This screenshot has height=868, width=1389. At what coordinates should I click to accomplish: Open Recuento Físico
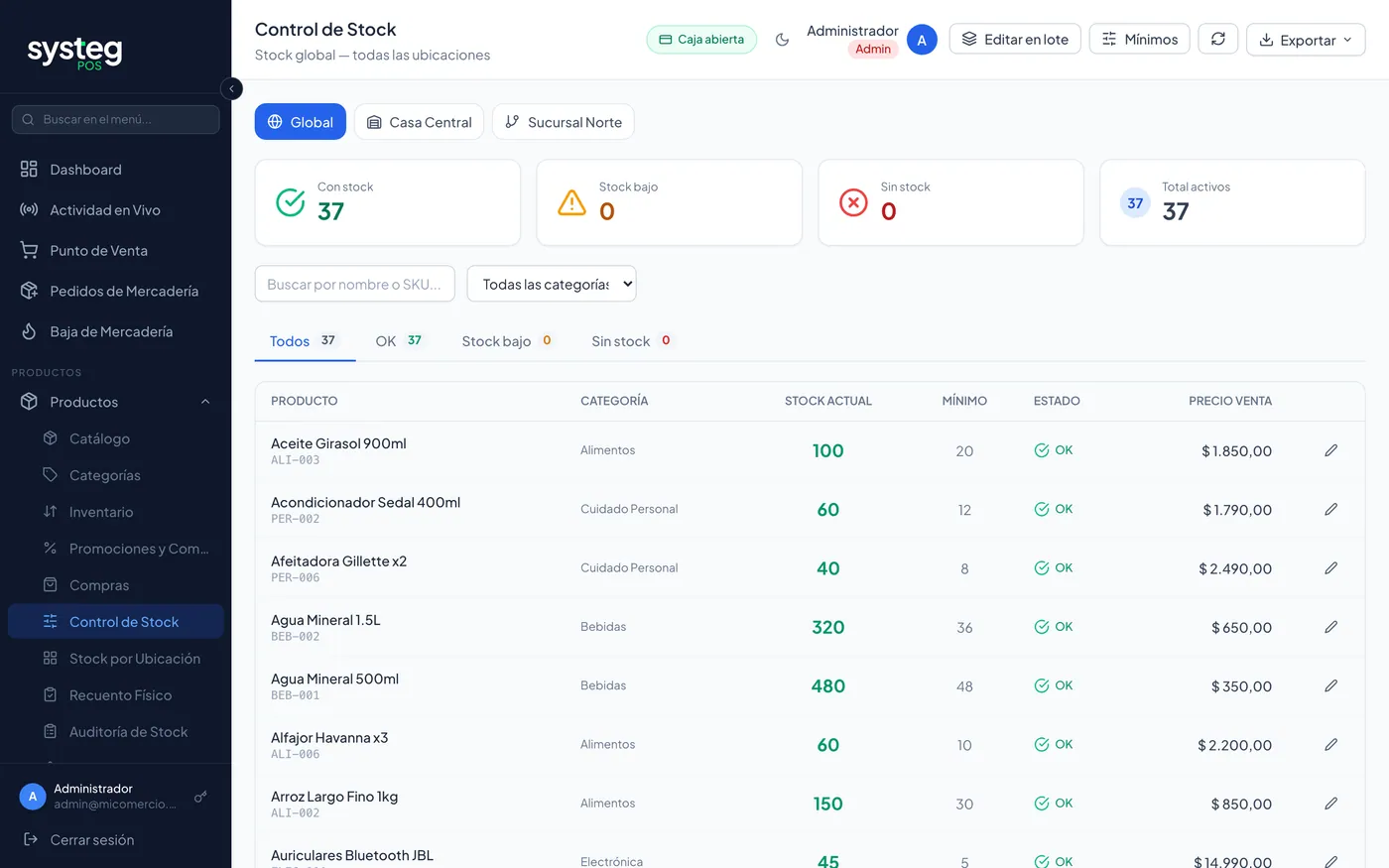(x=115, y=695)
